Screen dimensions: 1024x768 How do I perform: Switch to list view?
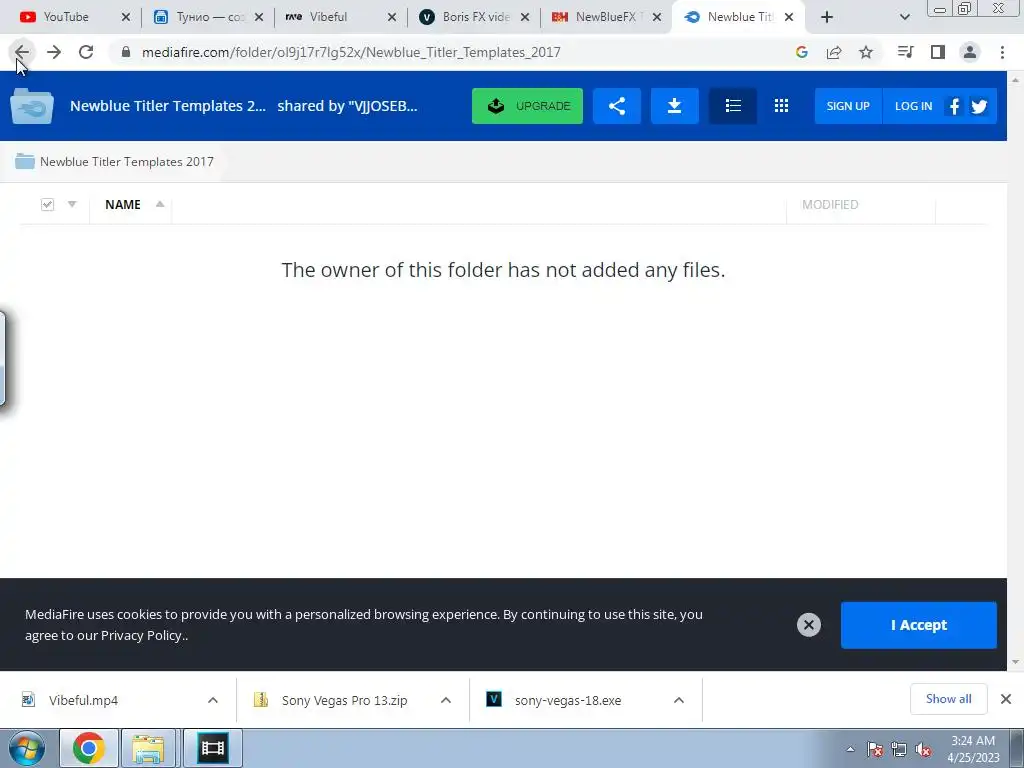pos(733,106)
